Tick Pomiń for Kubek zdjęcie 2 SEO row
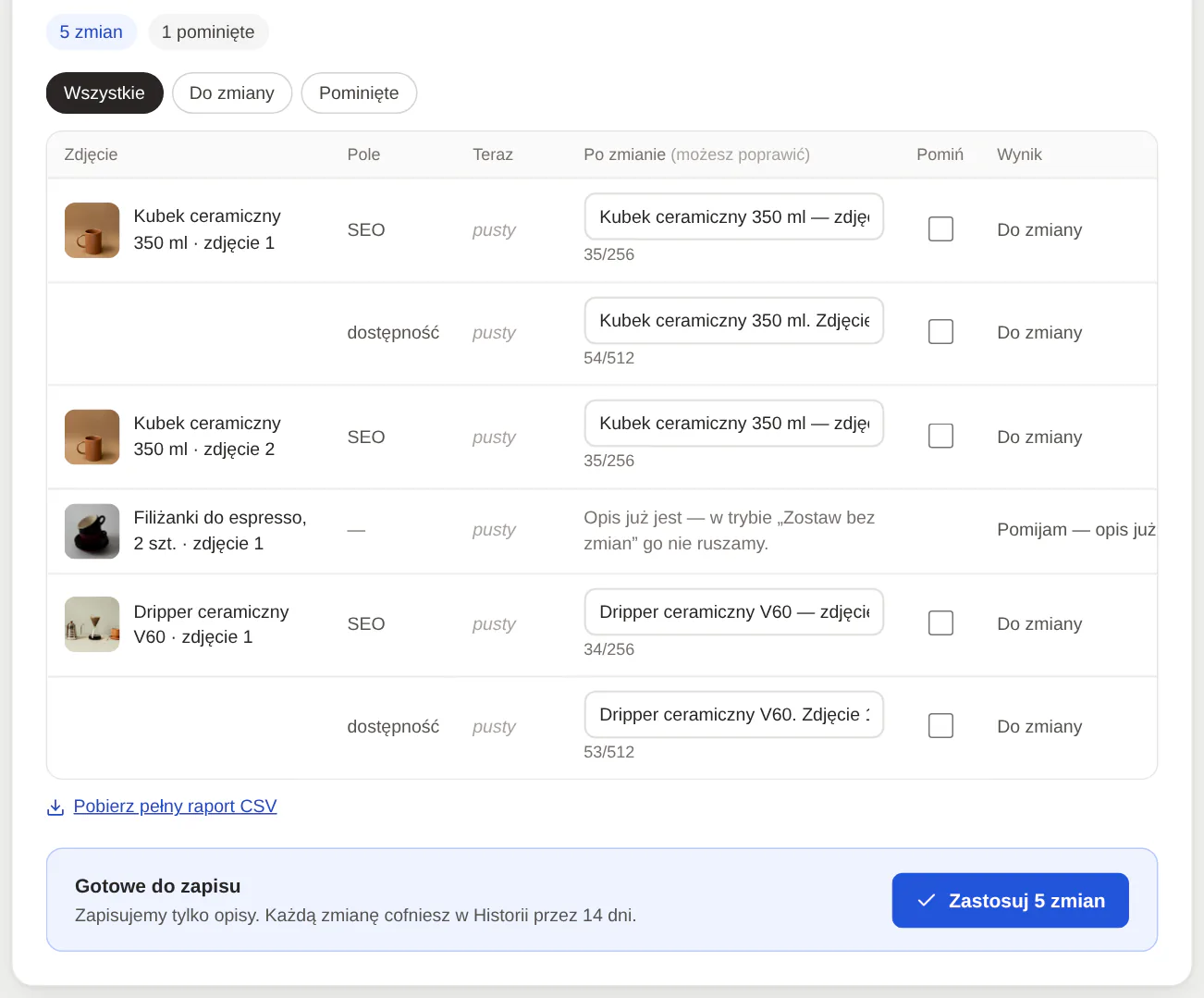1204x998 pixels. click(x=940, y=436)
